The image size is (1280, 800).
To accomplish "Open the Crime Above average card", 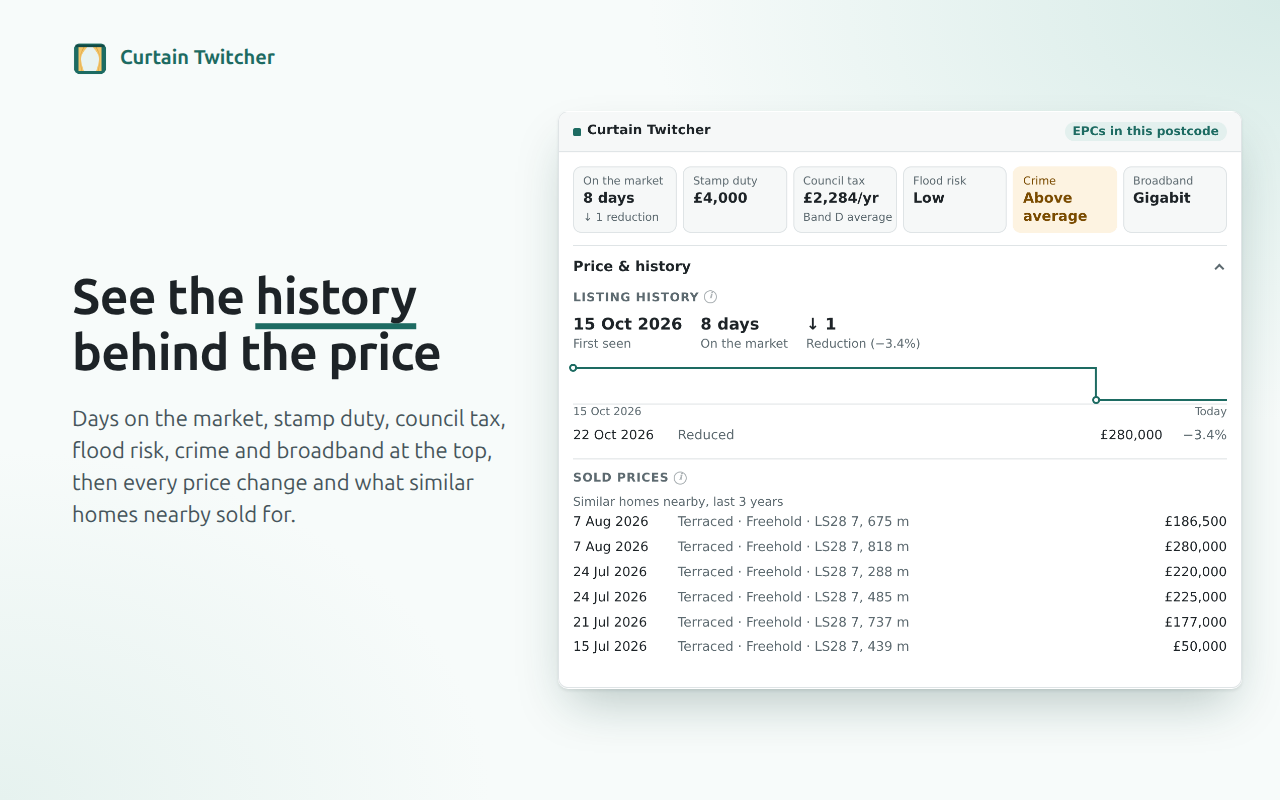I will pyautogui.click(x=1065, y=199).
